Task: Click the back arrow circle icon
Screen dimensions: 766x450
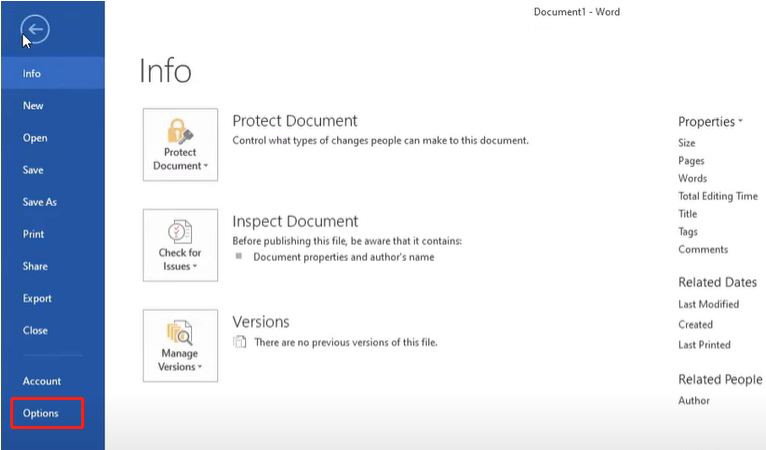Action: click(x=35, y=29)
